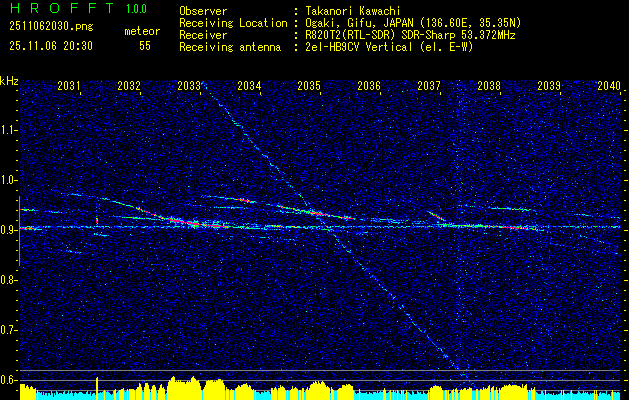Click the 2036 time axis label

369,85
